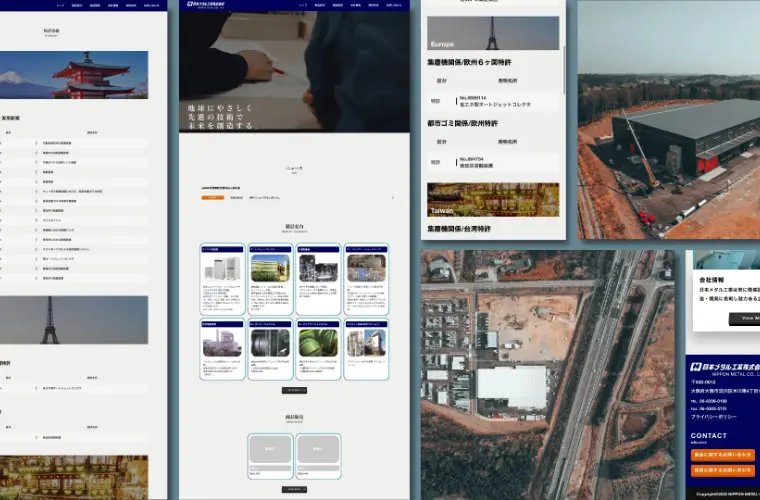Click the CONTACT heading in the footer

[x=709, y=436]
